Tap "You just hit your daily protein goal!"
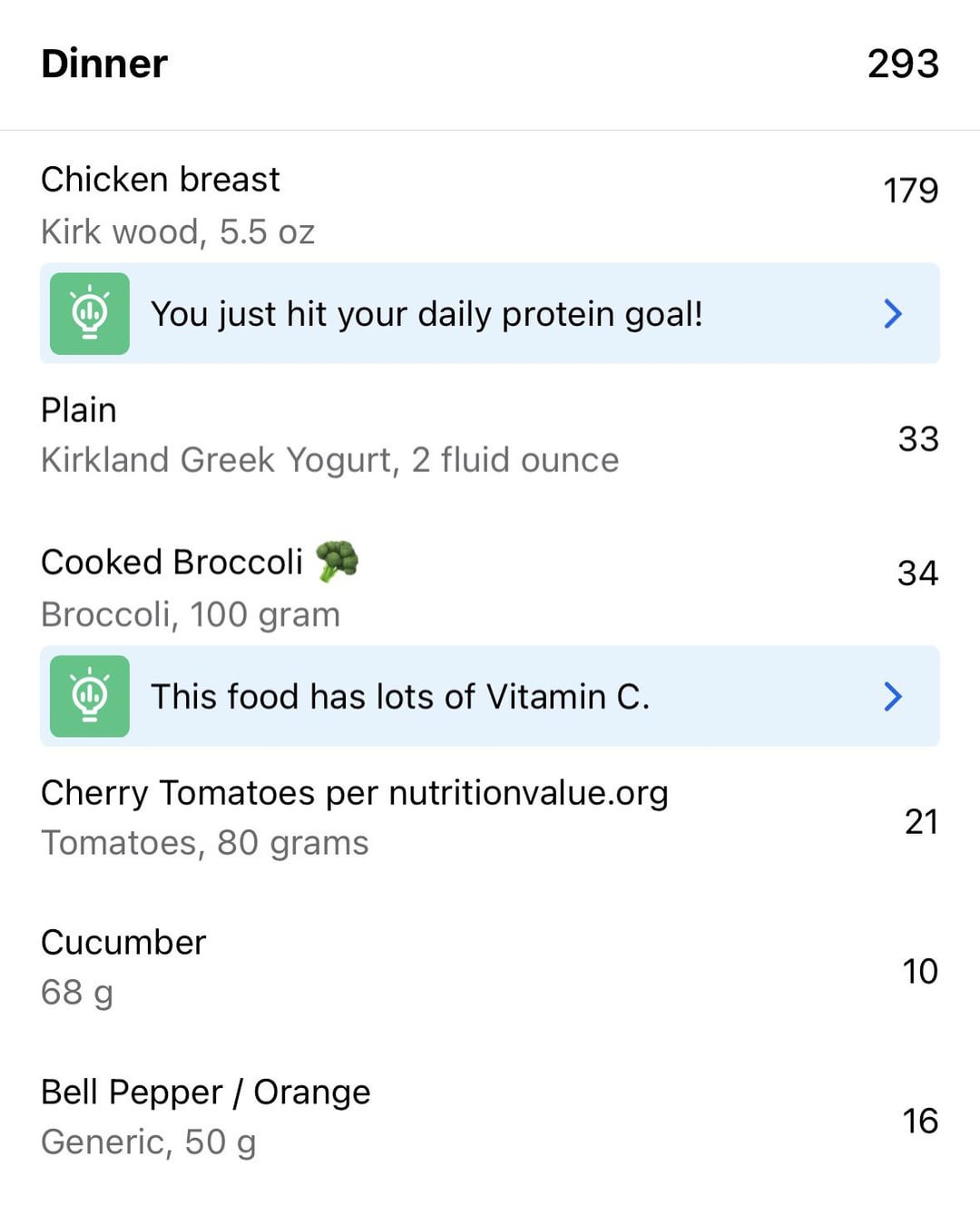This screenshot has width=980, height=1216. point(426,315)
